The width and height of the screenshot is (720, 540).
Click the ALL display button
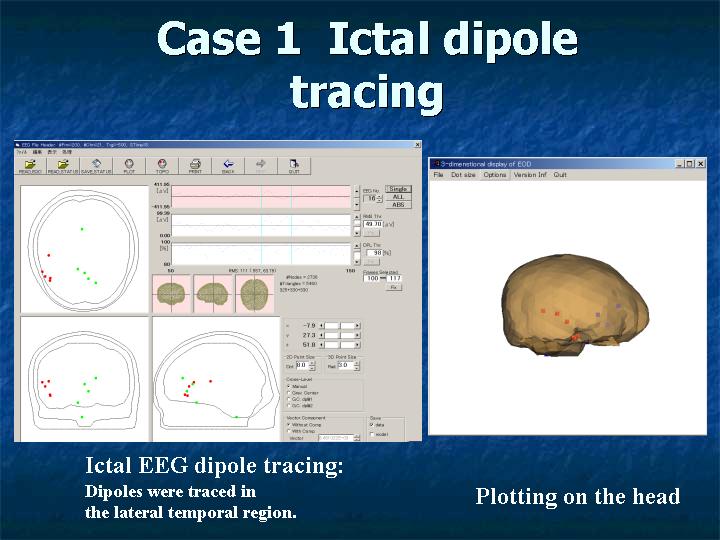point(398,197)
